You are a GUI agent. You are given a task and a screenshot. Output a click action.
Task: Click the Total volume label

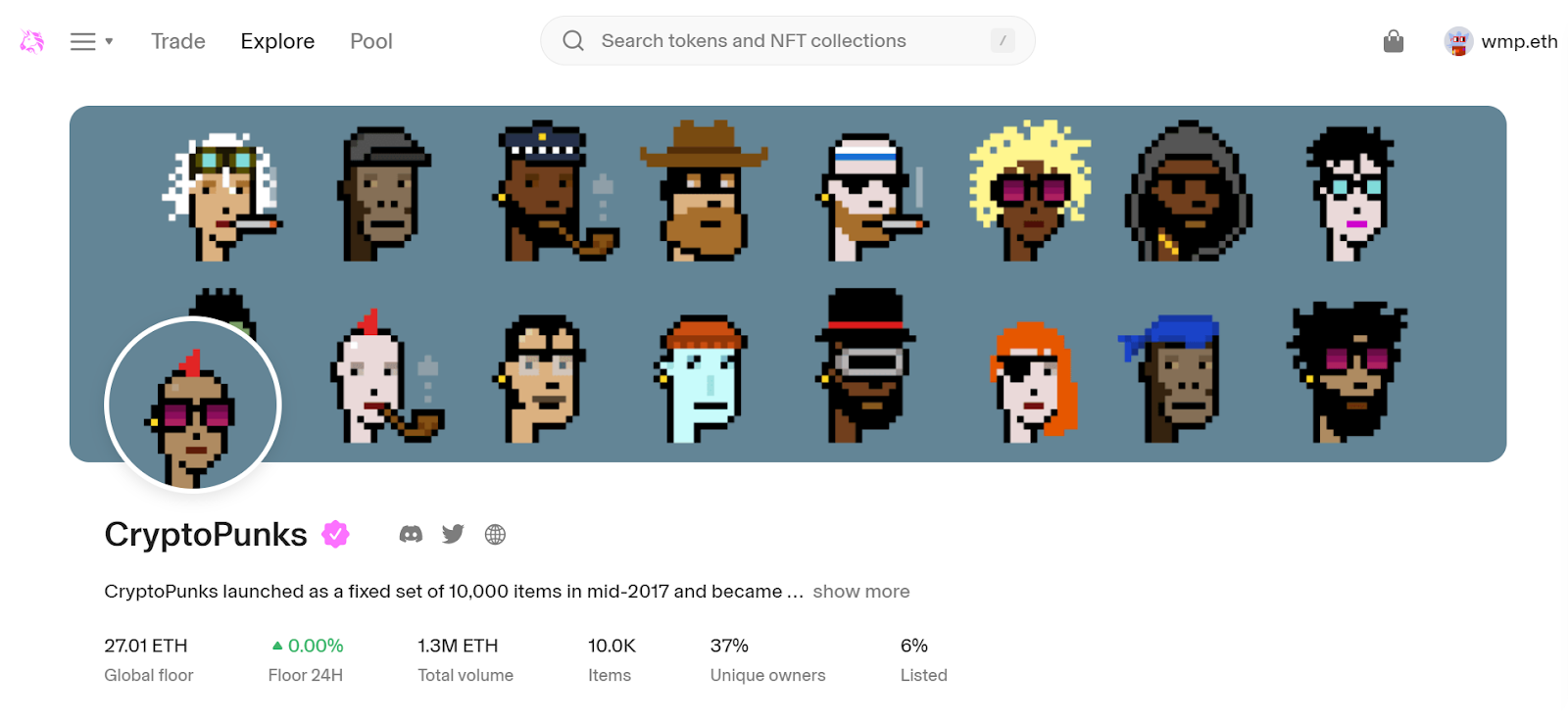point(465,675)
